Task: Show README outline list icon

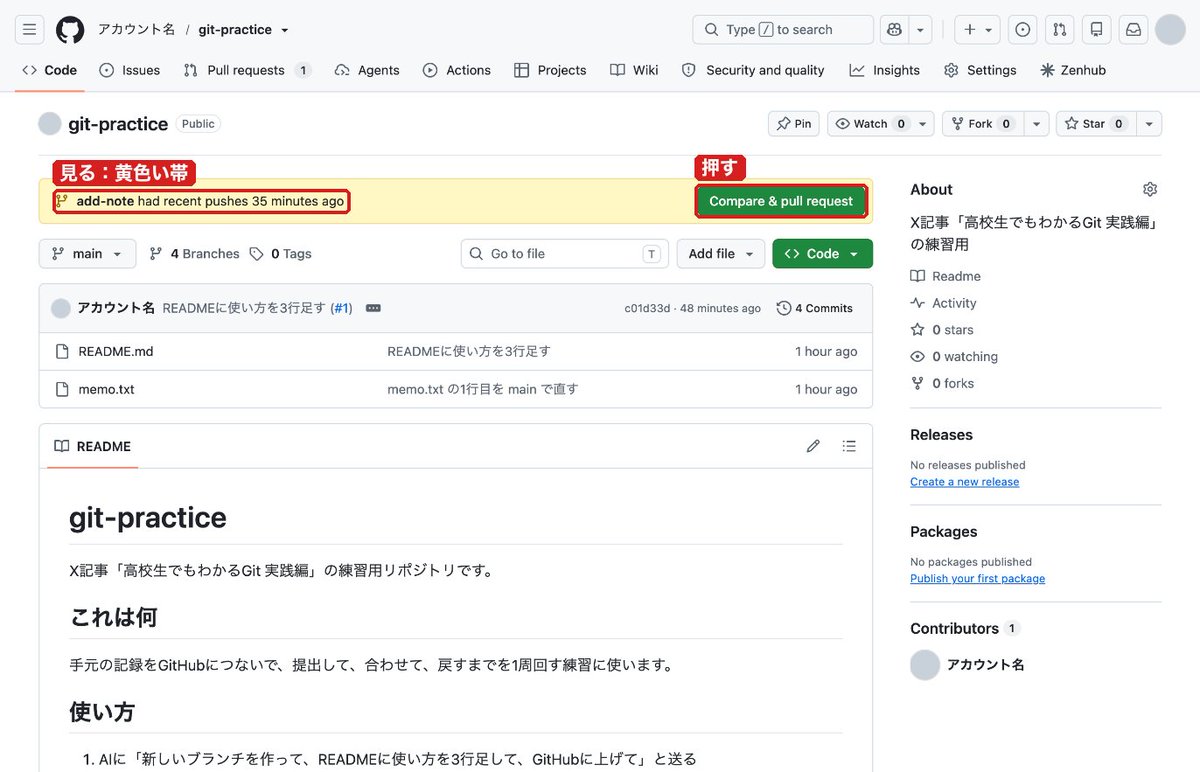Action: pos(849,446)
